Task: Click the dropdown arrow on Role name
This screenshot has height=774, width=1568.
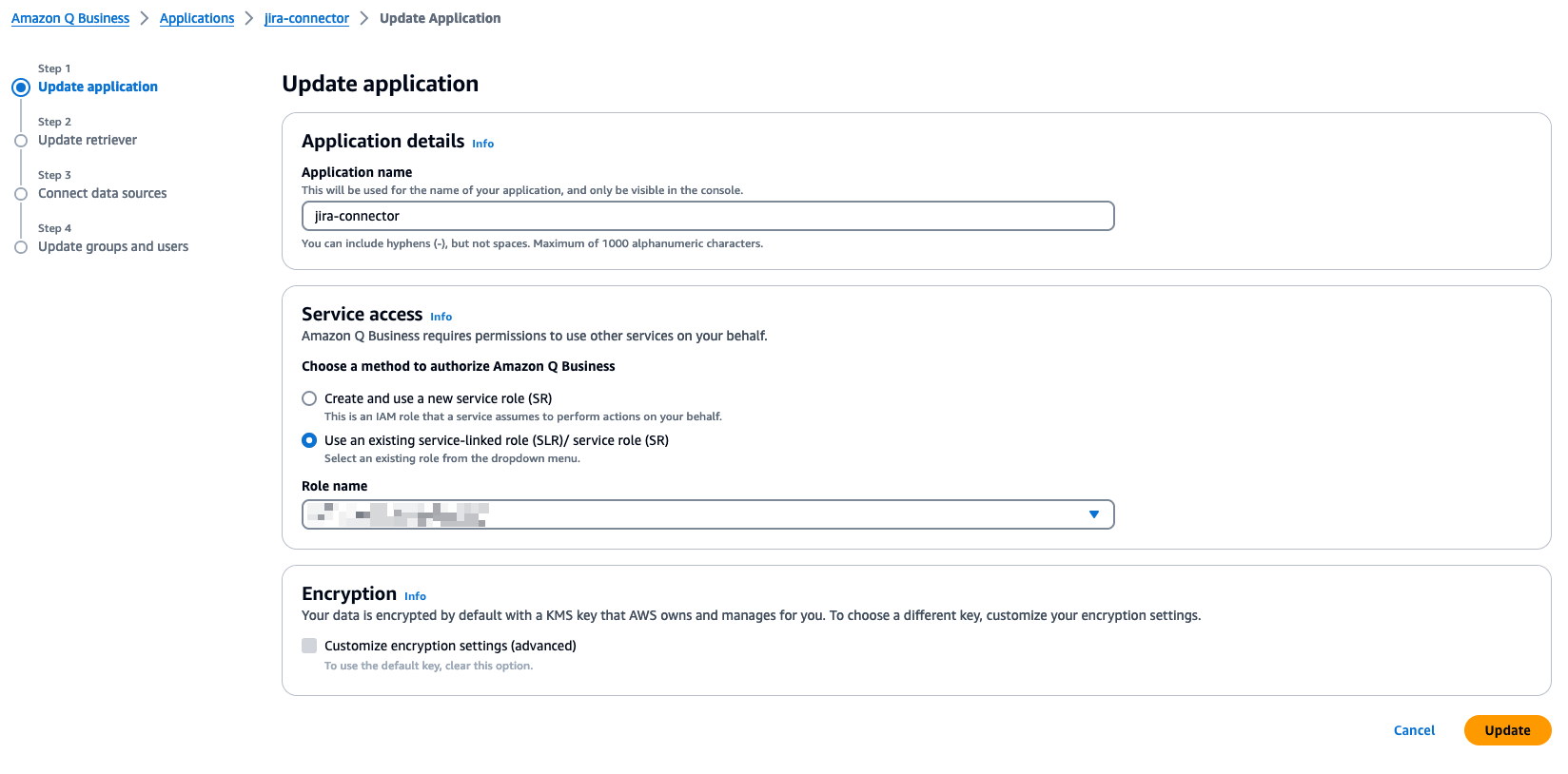Action: [1093, 514]
